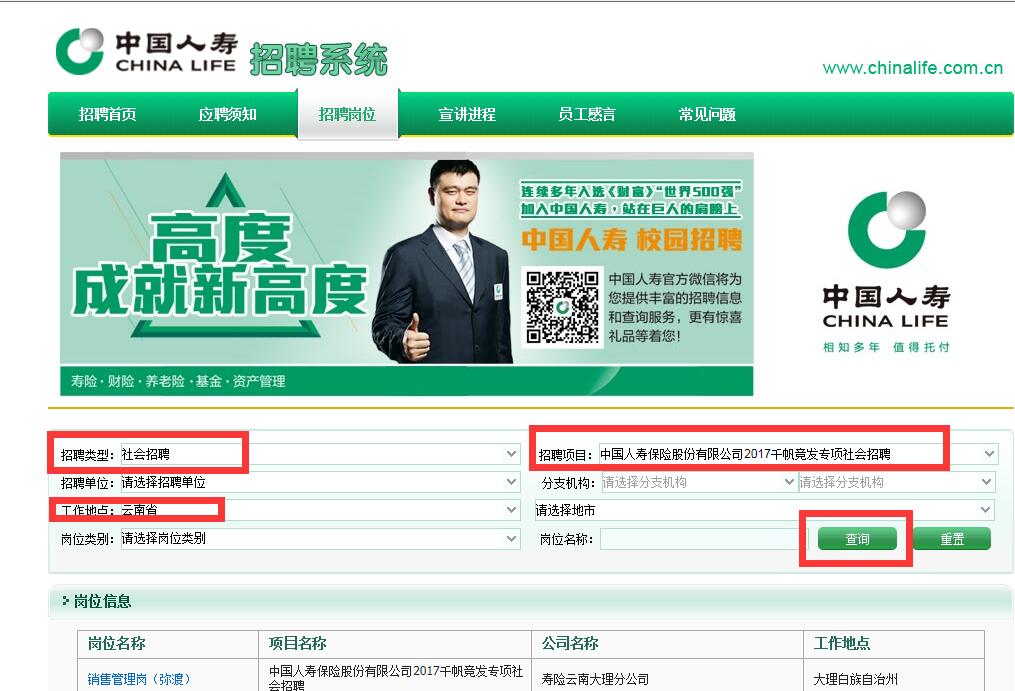Image resolution: width=1015 pixels, height=691 pixels.
Task: Click the arrow icon beside 岗位信息
Action: [x=65, y=602]
